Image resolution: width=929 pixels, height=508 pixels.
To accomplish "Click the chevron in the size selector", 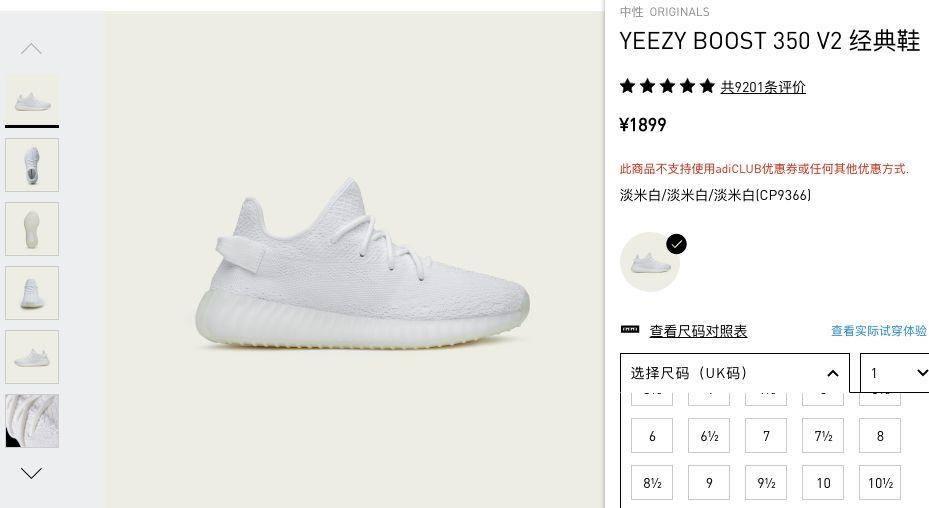I will coord(832,373).
